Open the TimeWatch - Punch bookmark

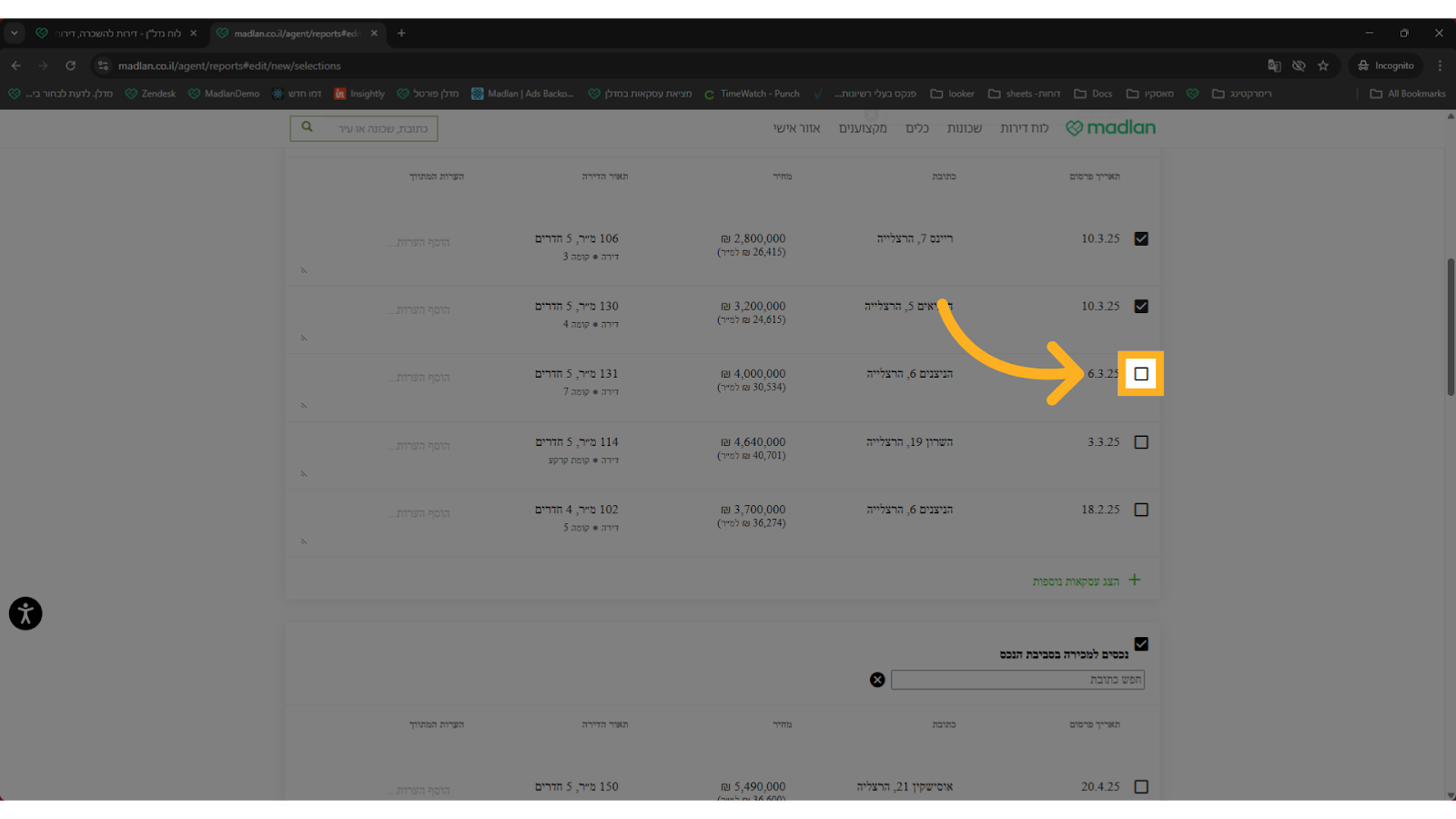752,94
